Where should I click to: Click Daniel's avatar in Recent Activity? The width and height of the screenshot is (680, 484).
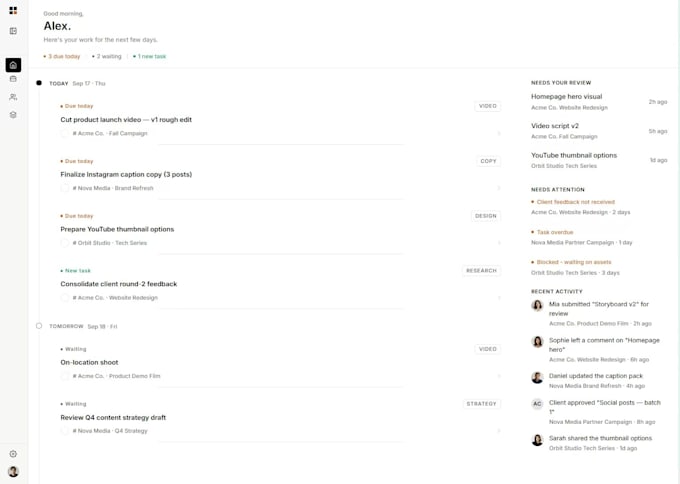click(537, 377)
